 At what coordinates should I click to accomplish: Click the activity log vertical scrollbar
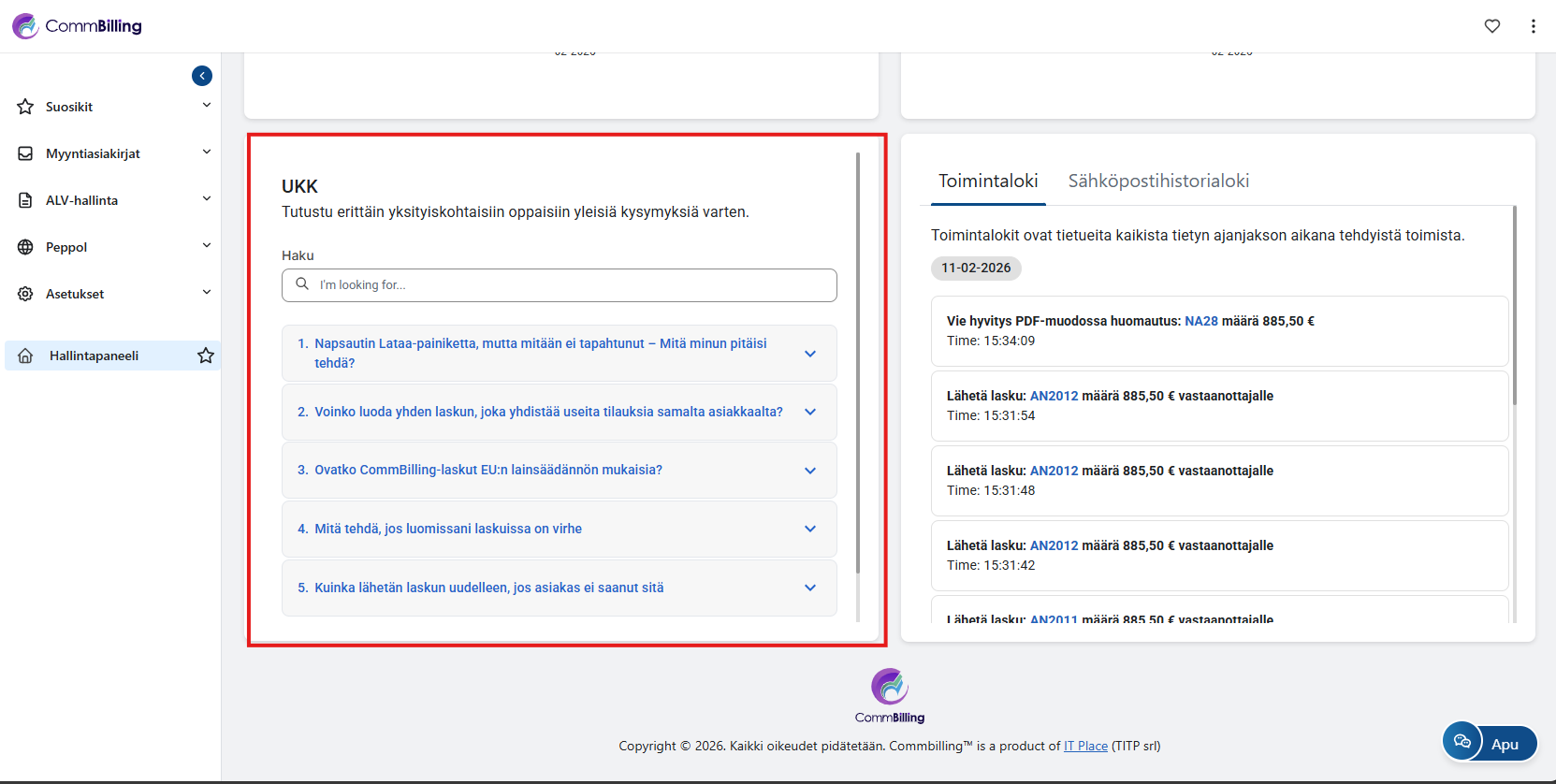tap(1514, 309)
